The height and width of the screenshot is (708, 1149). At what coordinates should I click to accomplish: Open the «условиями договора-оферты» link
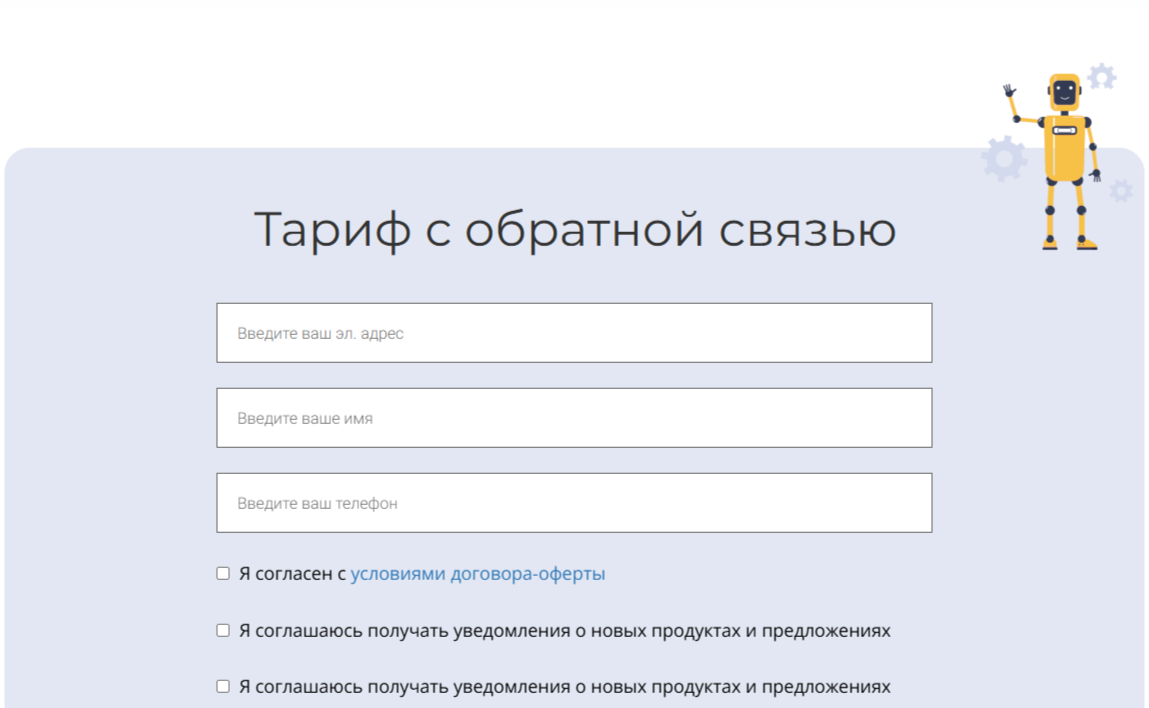tap(477, 574)
